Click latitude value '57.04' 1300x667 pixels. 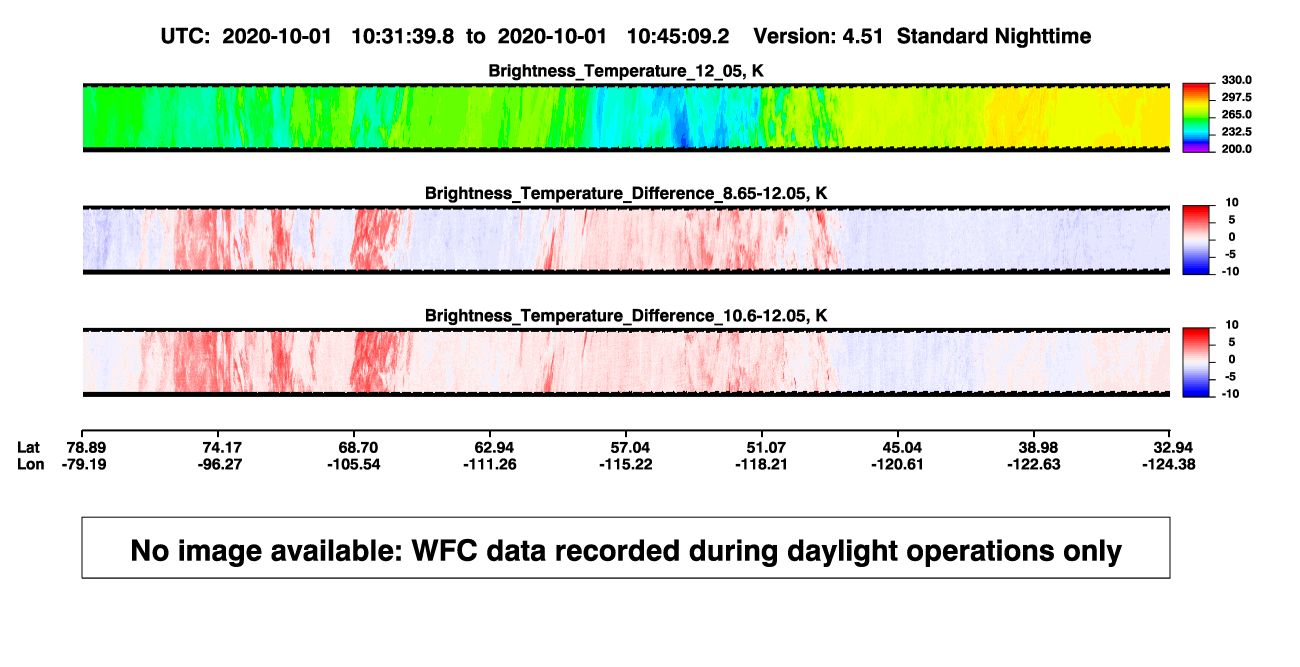(630, 446)
